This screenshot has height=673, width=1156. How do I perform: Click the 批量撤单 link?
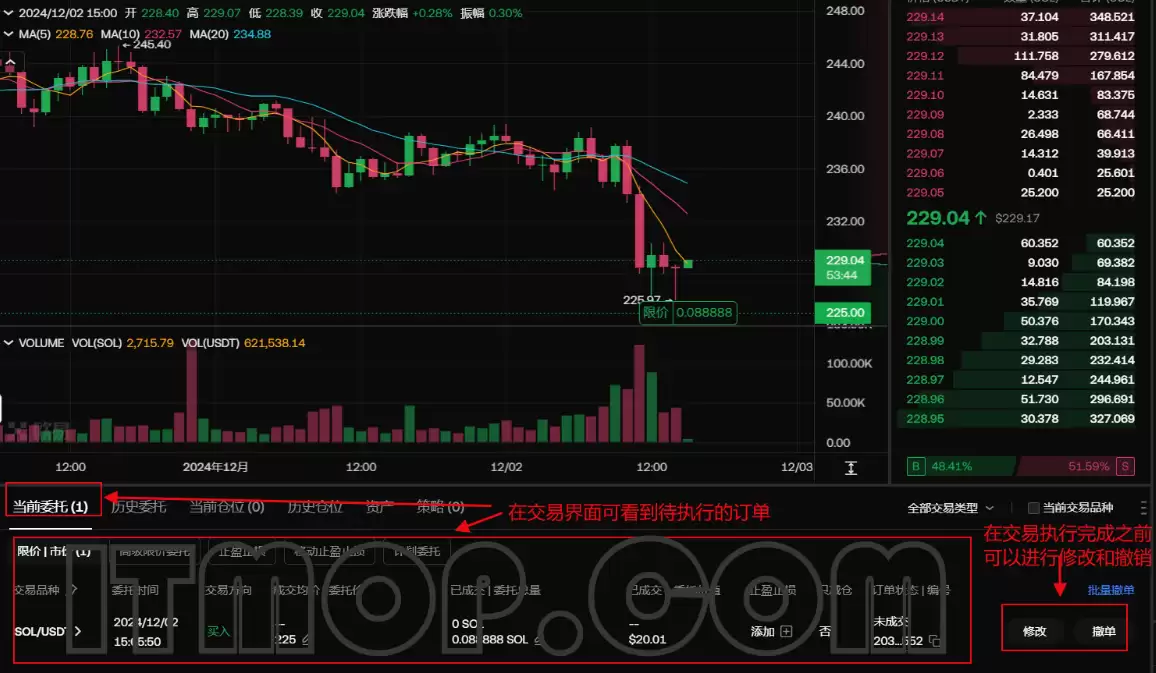click(x=1110, y=590)
